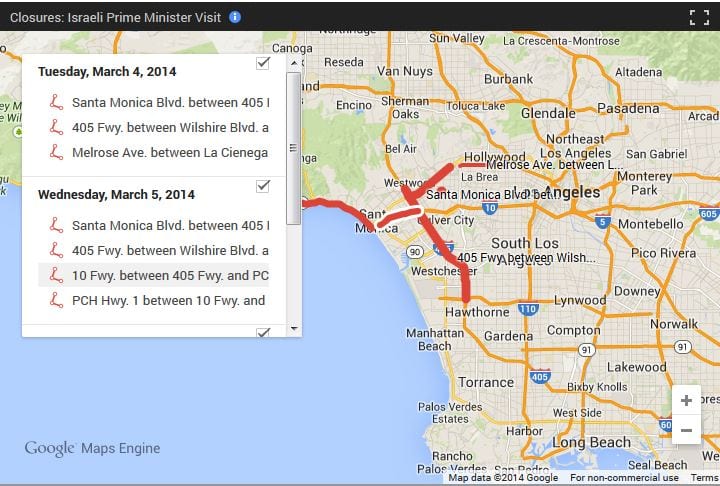Click the Interstate 5 shield near Montebello
The width and height of the screenshot is (720, 486).
click(x=602, y=221)
